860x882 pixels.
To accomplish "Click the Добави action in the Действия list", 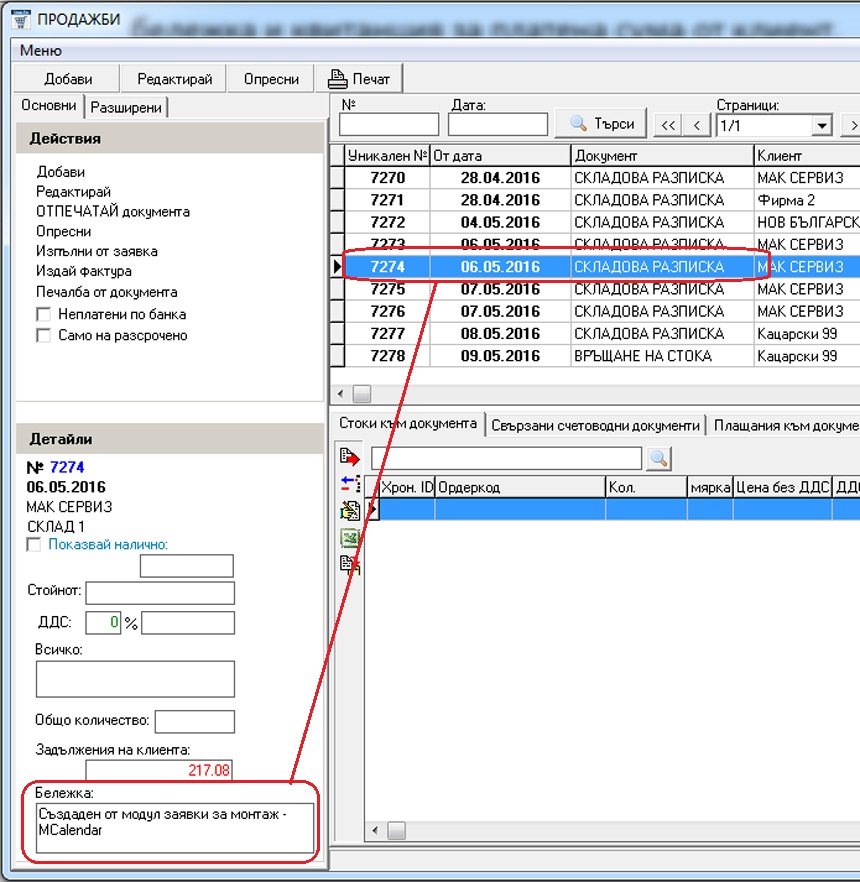I will click(x=61, y=172).
